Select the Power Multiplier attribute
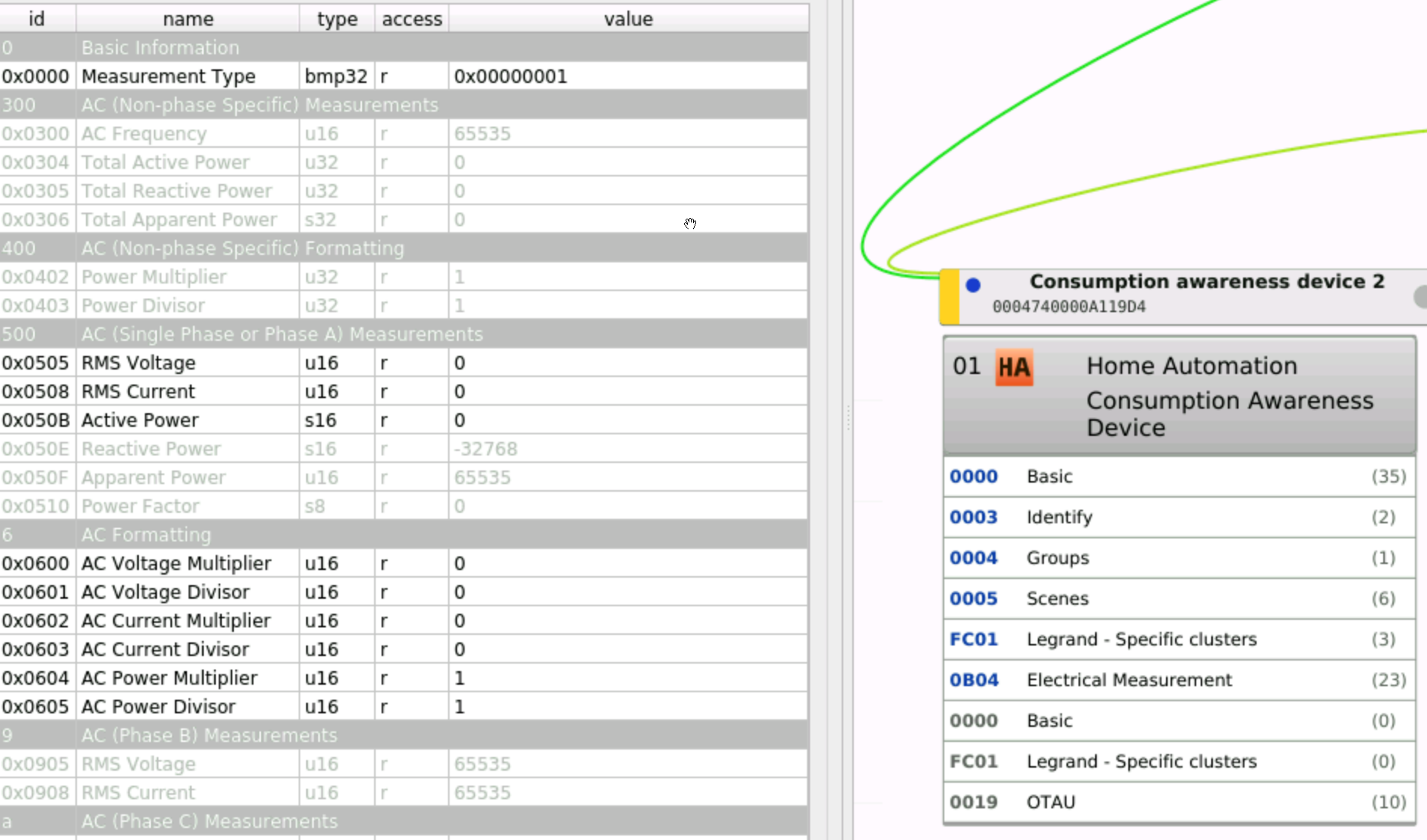 click(x=404, y=277)
